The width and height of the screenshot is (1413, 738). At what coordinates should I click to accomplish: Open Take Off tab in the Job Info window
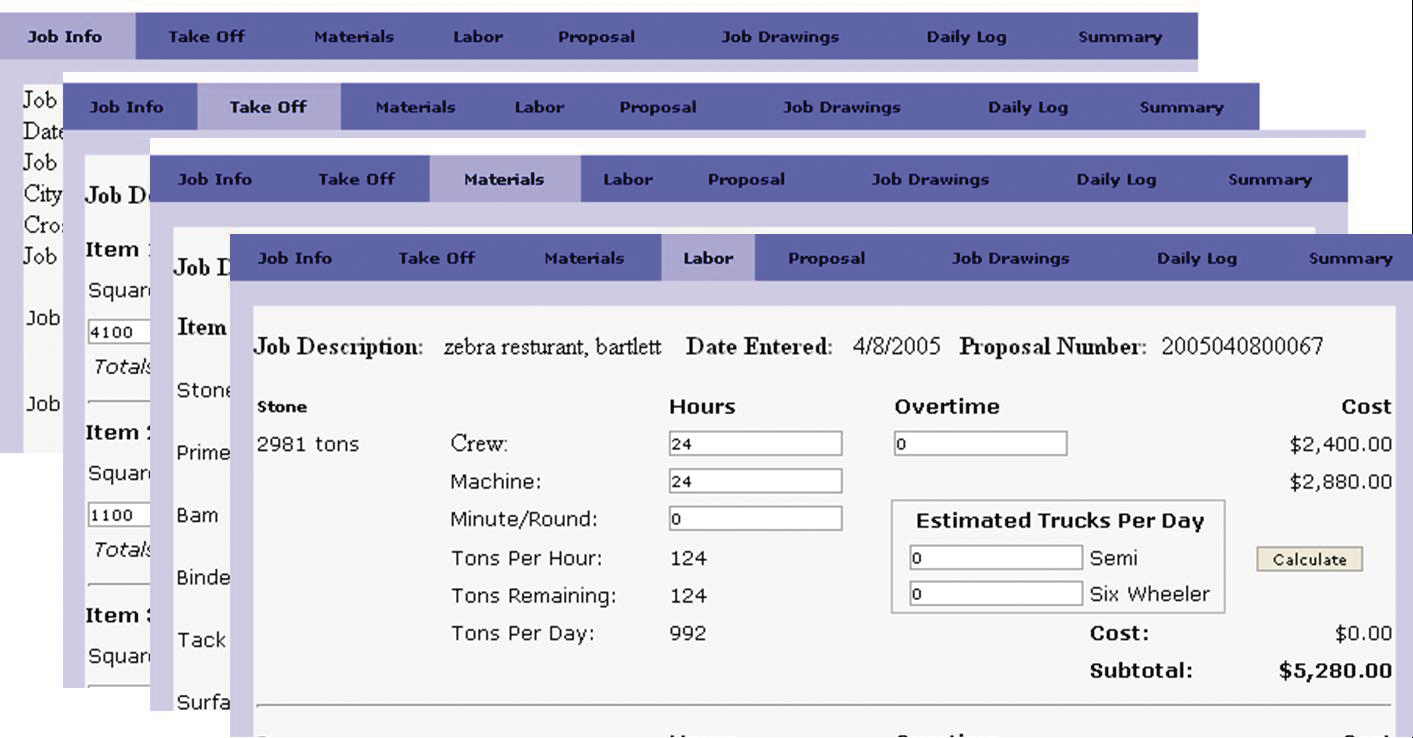click(206, 37)
